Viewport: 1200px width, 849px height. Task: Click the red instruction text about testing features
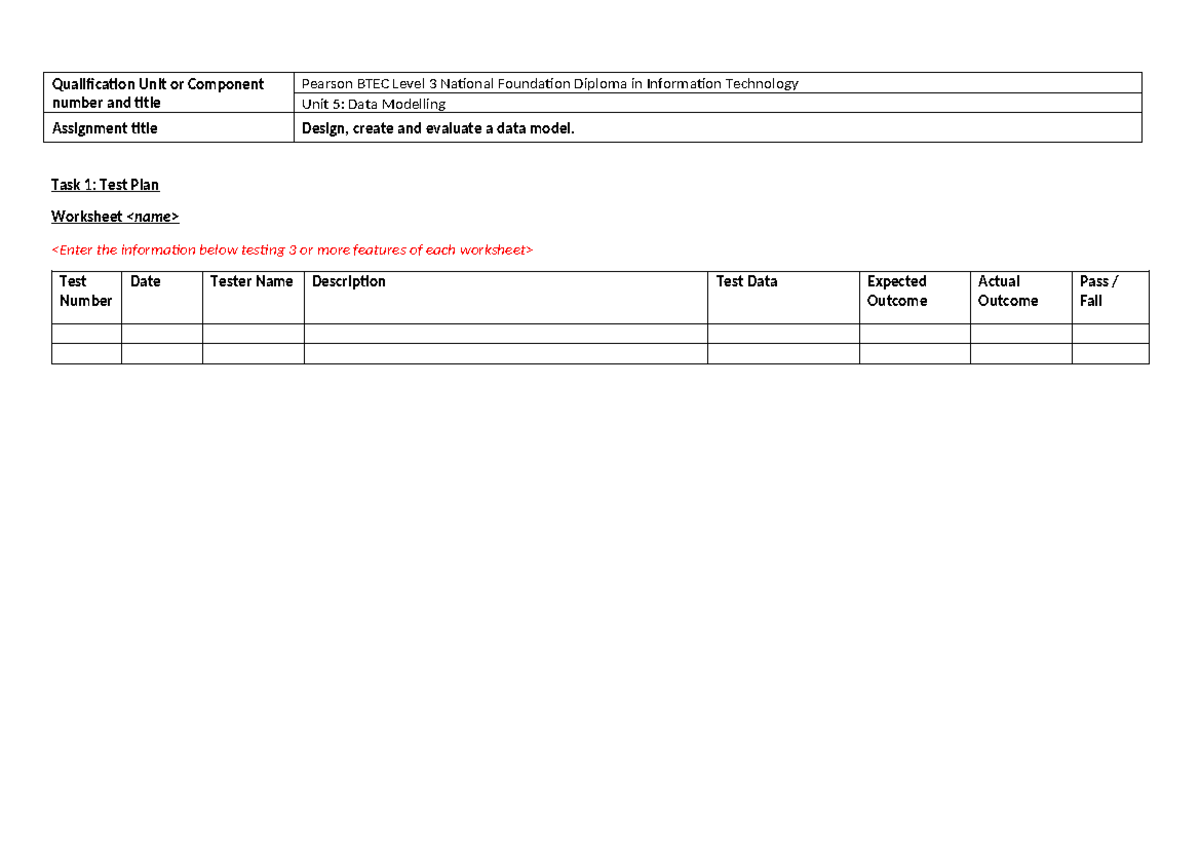coord(293,249)
